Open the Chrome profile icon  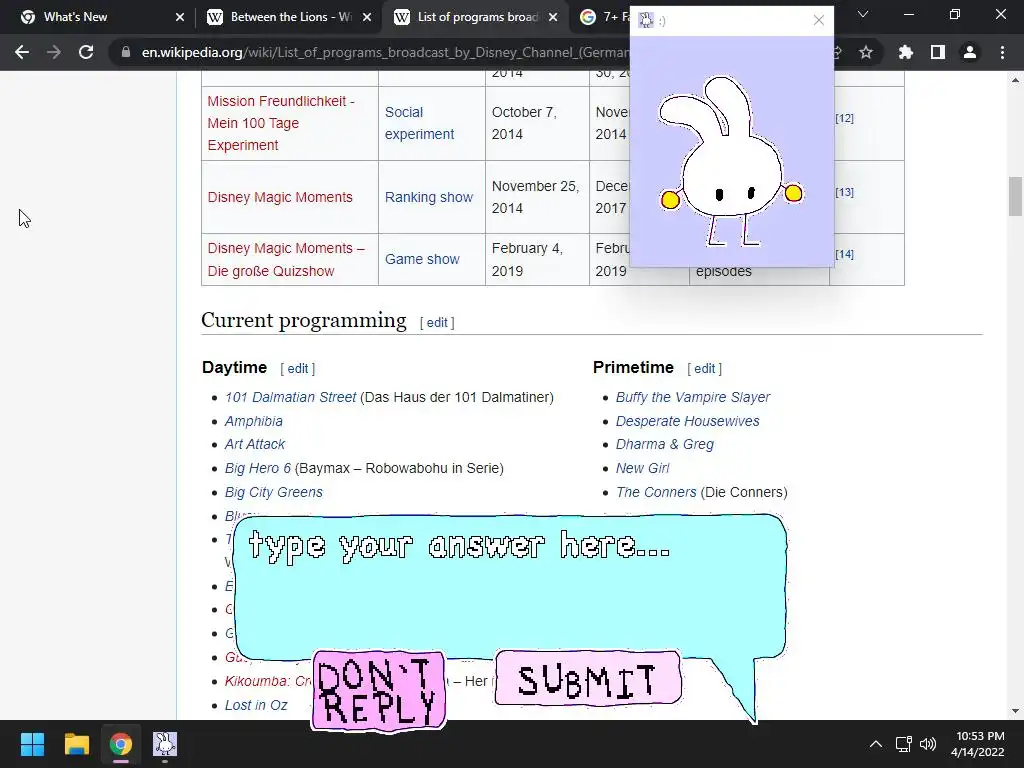[x=970, y=52]
